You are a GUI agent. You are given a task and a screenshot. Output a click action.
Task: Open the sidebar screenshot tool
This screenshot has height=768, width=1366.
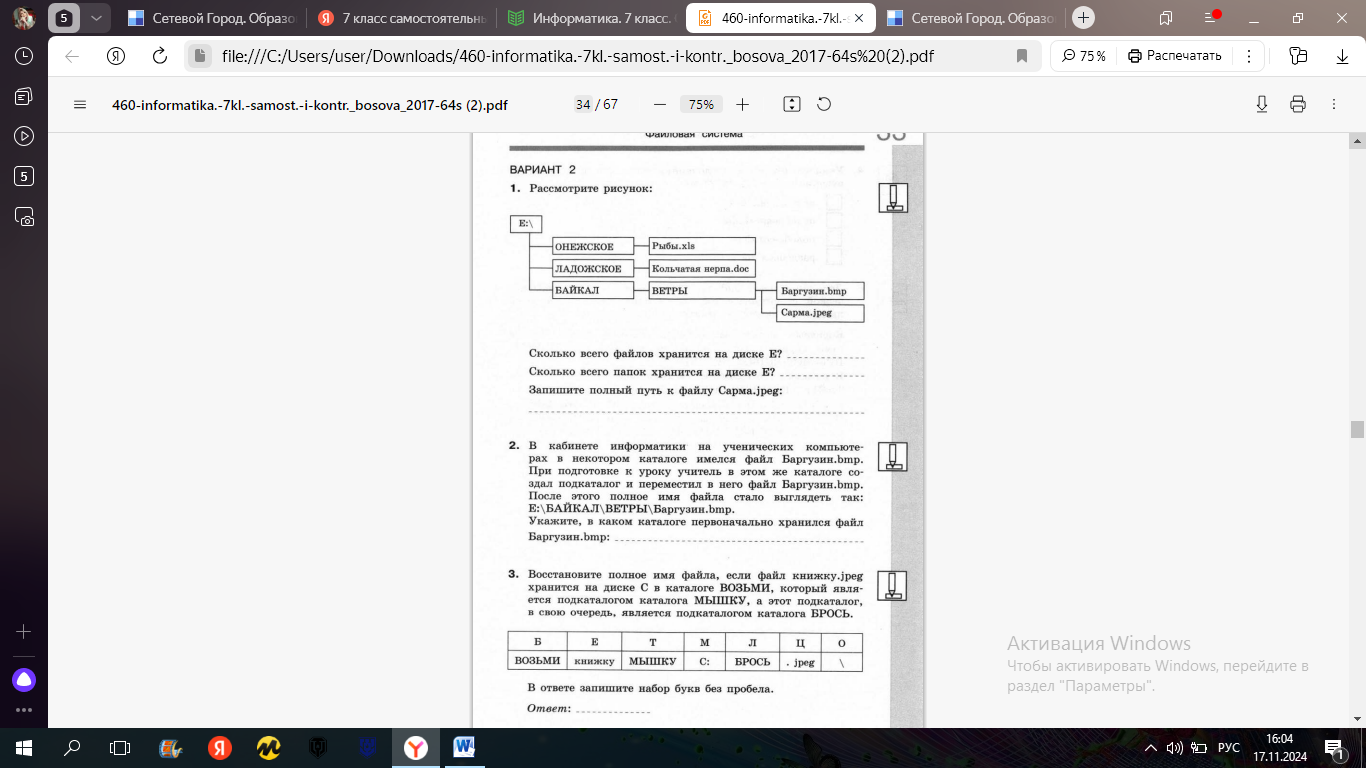24,216
